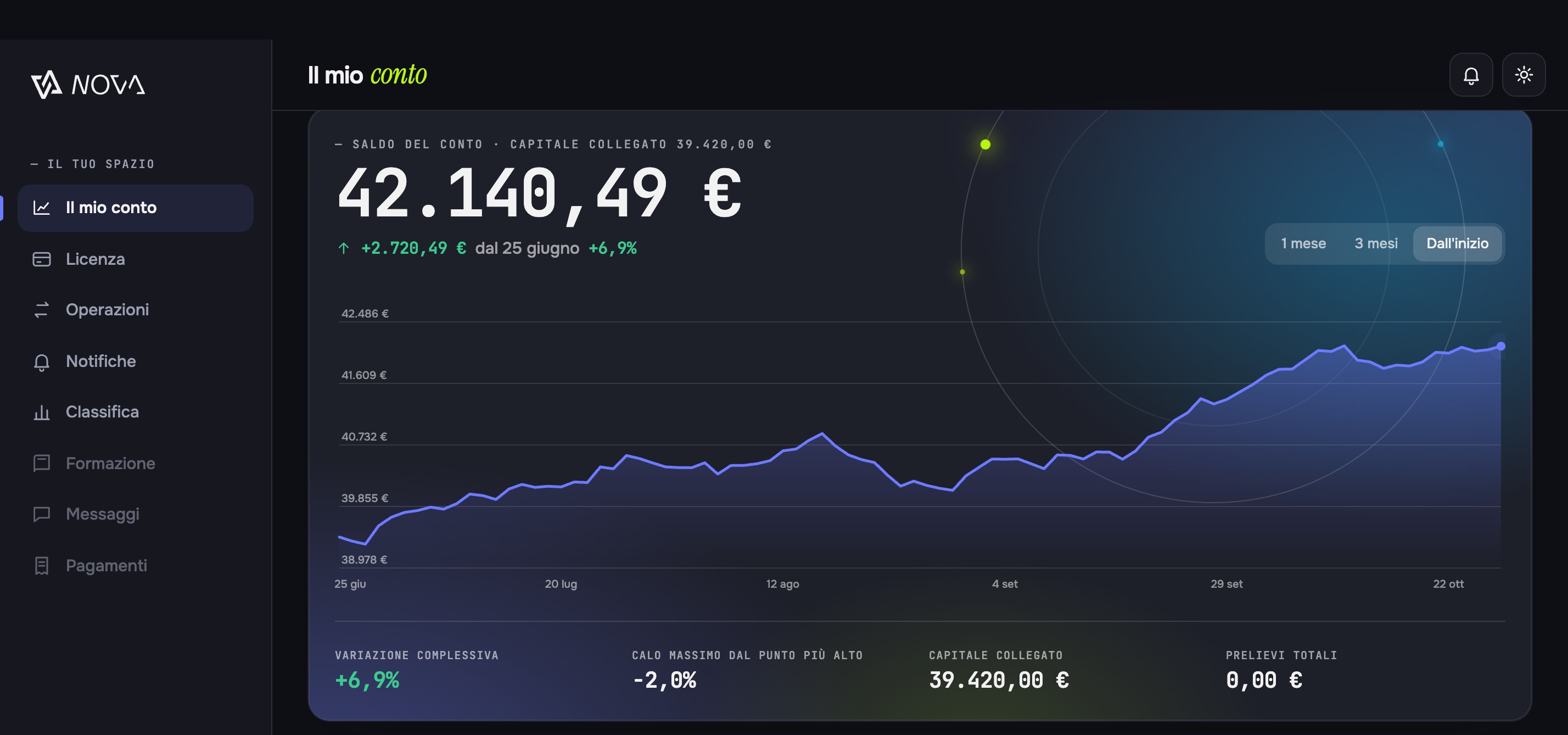
Task: Click the chart icon beside Il mio conto
Action: tap(41, 208)
